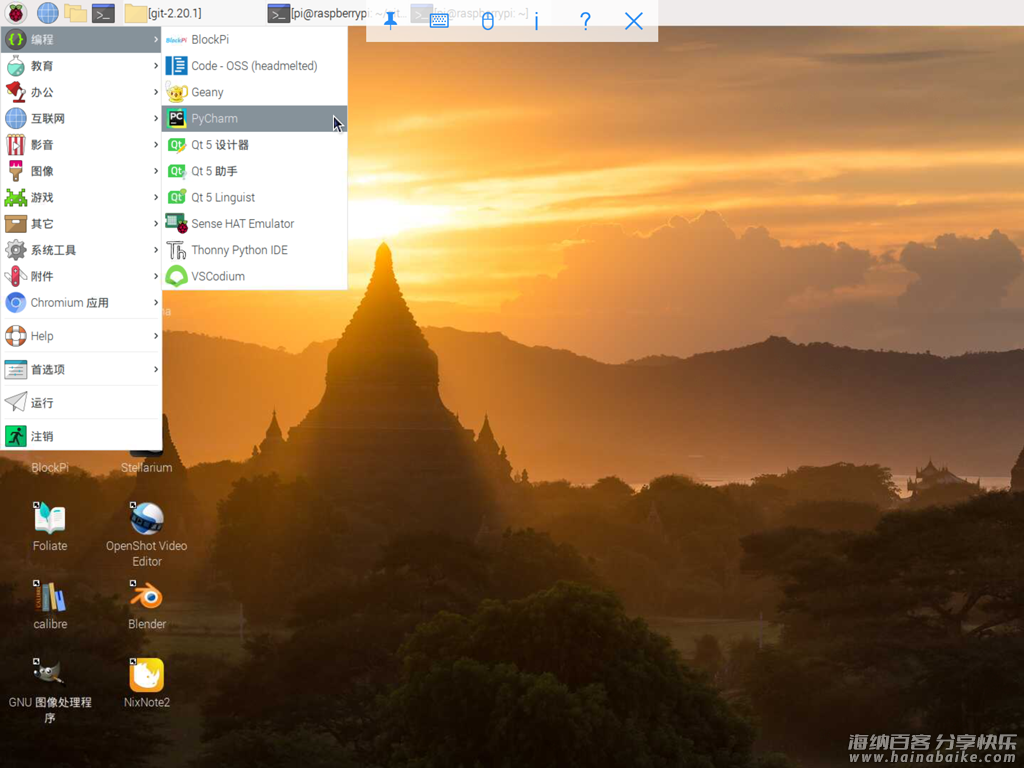
Task: Expand the arrow beside Help
Action: [155, 336]
